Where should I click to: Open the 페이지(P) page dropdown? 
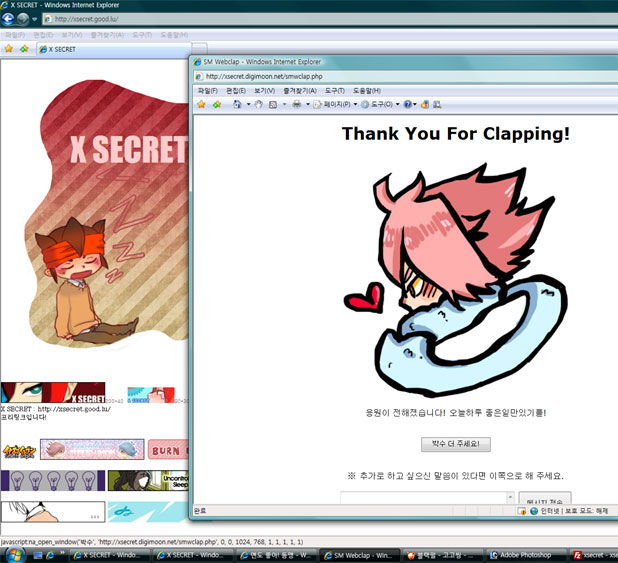point(334,104)
